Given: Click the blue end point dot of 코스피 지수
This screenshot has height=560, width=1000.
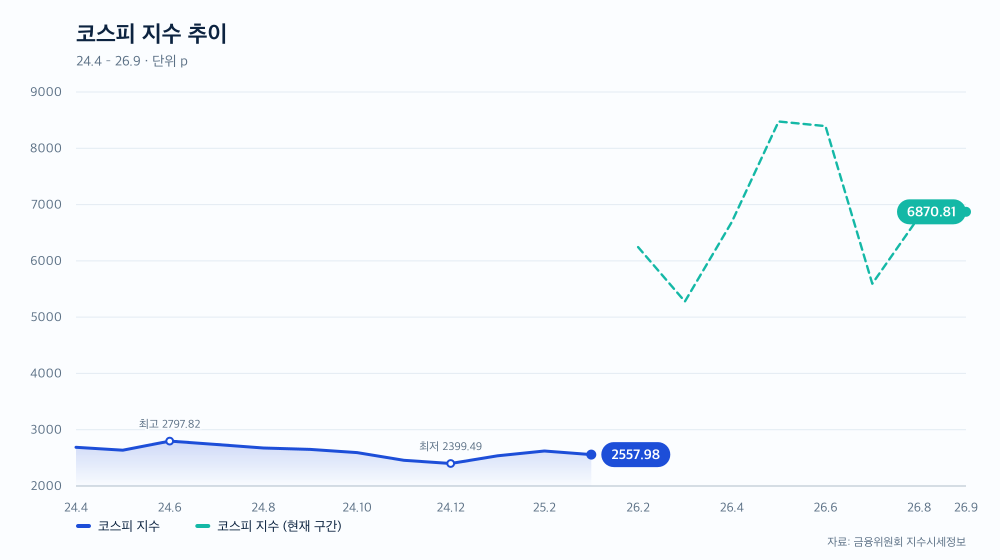Looking at the screenshot, I should (x=591, y=455).
